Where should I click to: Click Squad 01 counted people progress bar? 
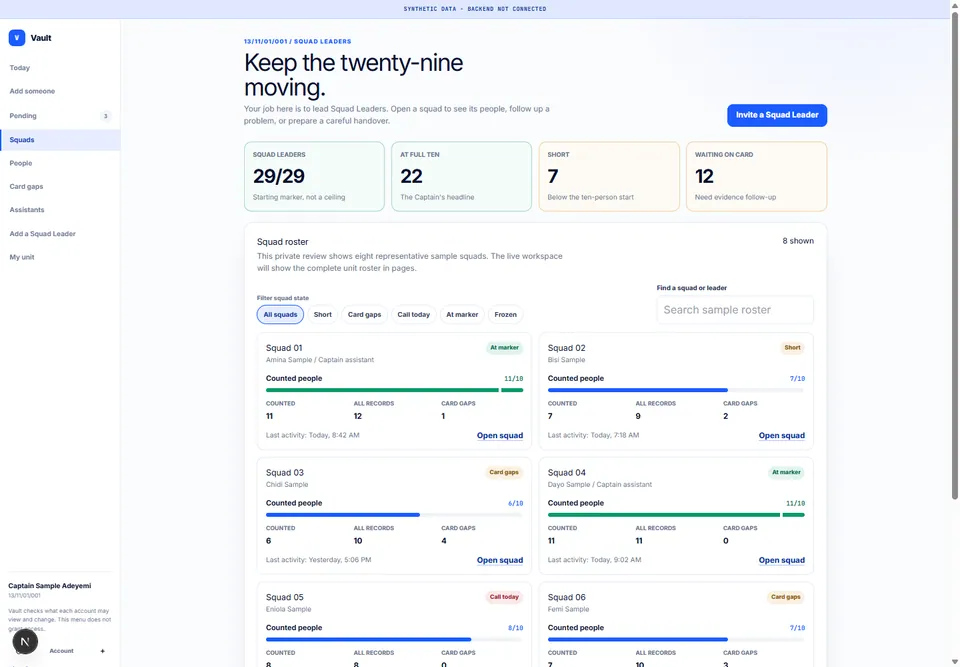[x=394, y=390]
